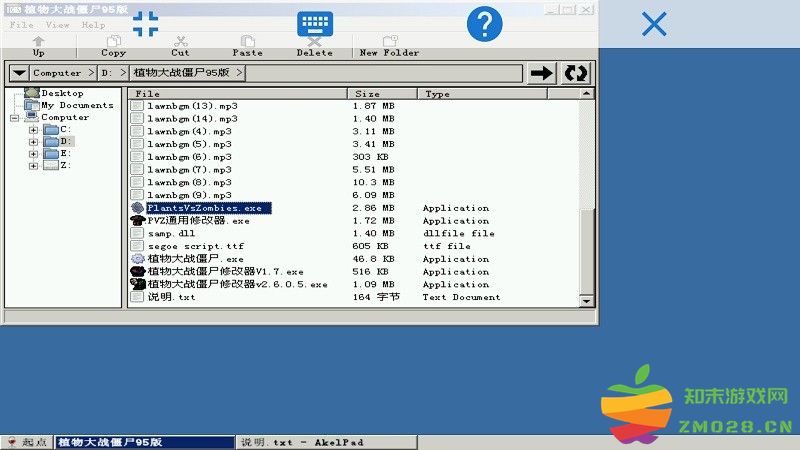This screenshot has width=800, height=450.
Task: Click the Computer breadcrumb in address bar
Action: (x=57, y=73)
